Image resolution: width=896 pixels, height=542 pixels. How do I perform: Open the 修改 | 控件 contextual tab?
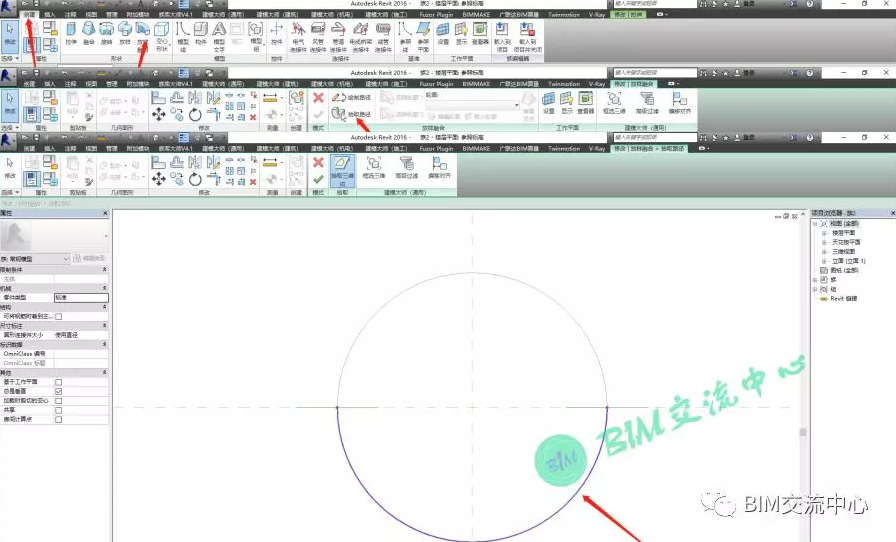click(x=629, y=14)
